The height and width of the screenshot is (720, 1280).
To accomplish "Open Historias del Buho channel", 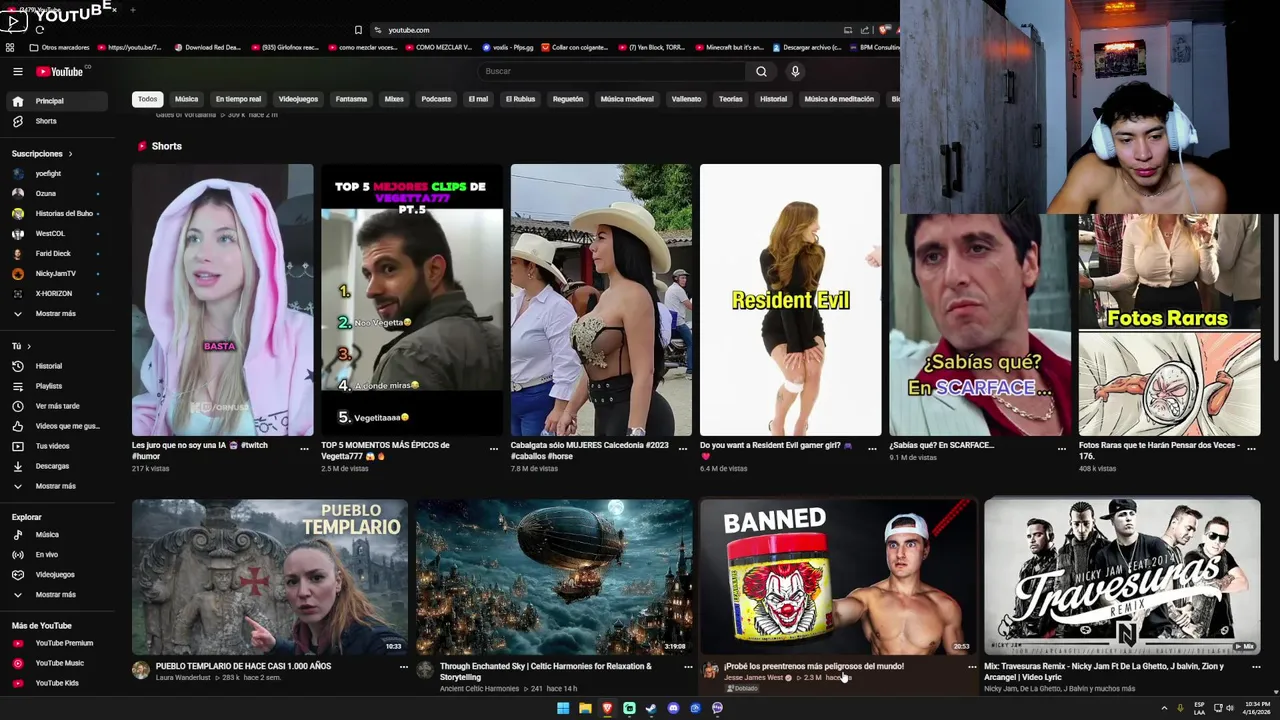I will (55, 214).
